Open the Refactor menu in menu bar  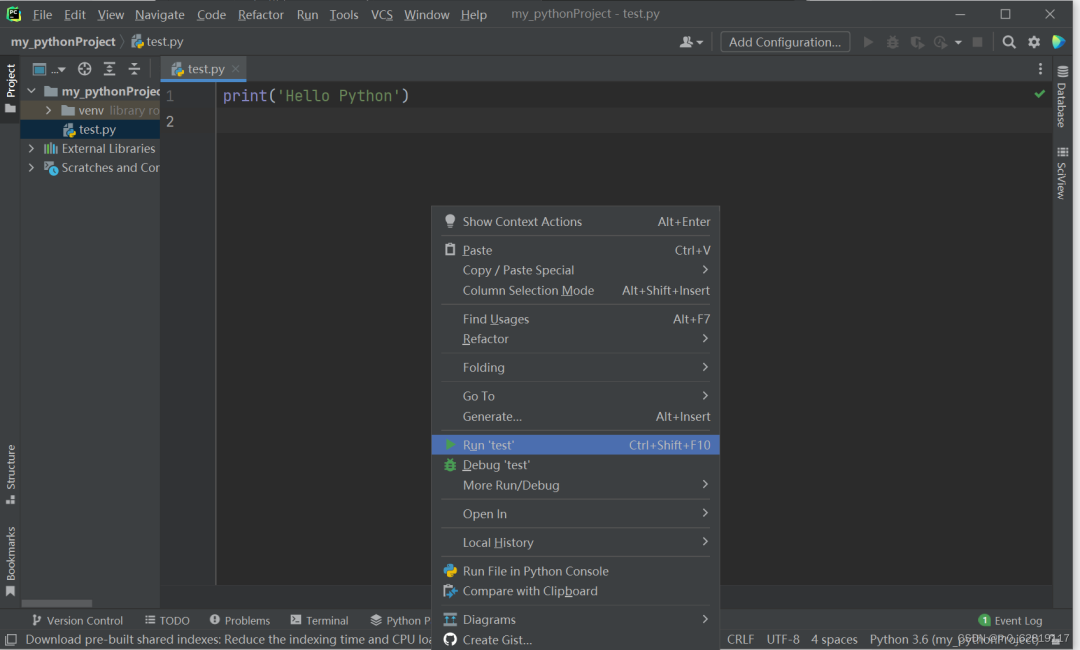click(261, 14)
